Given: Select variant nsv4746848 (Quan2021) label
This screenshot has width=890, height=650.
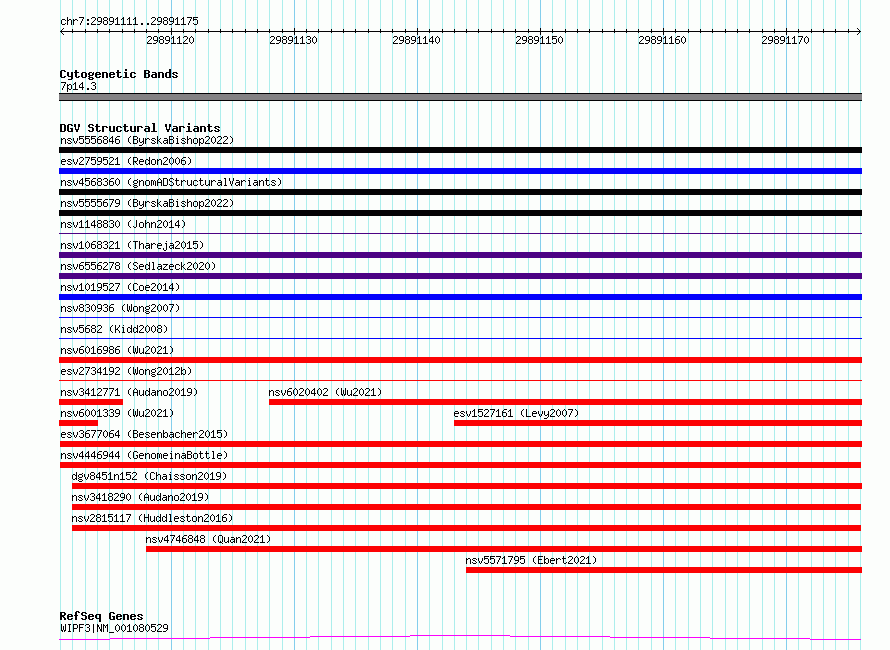Looking at the screenshot, I should point(208,539).
